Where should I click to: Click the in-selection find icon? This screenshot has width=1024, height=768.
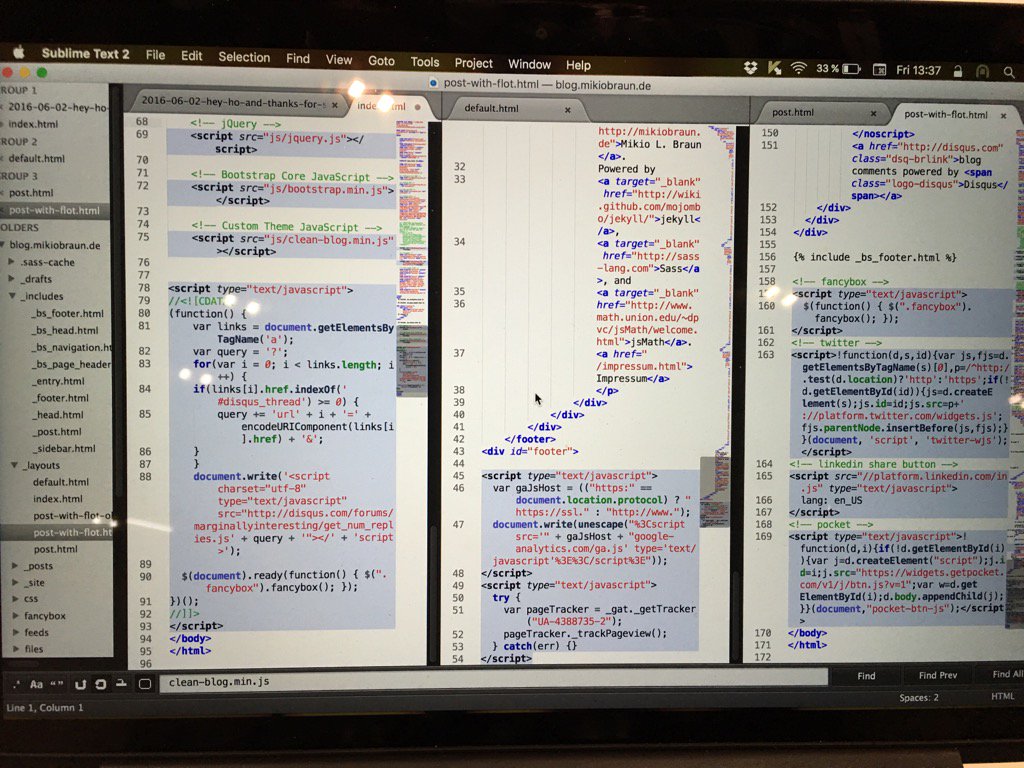click(x=121, y=684)
